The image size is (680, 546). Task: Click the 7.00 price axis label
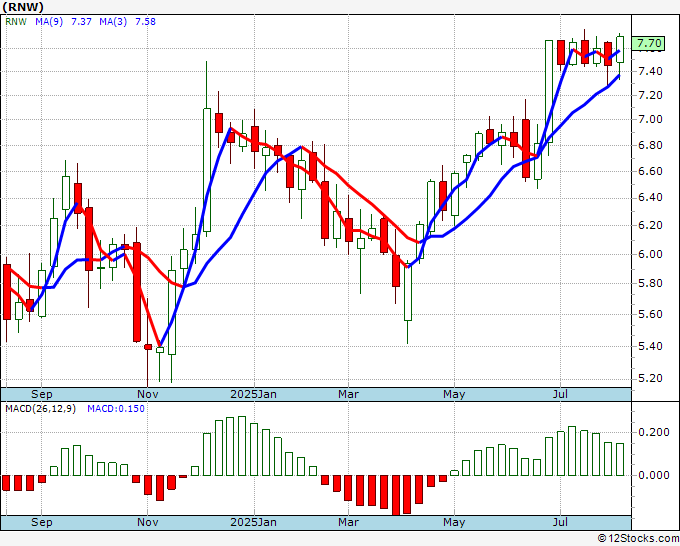(x=650, y=119)
